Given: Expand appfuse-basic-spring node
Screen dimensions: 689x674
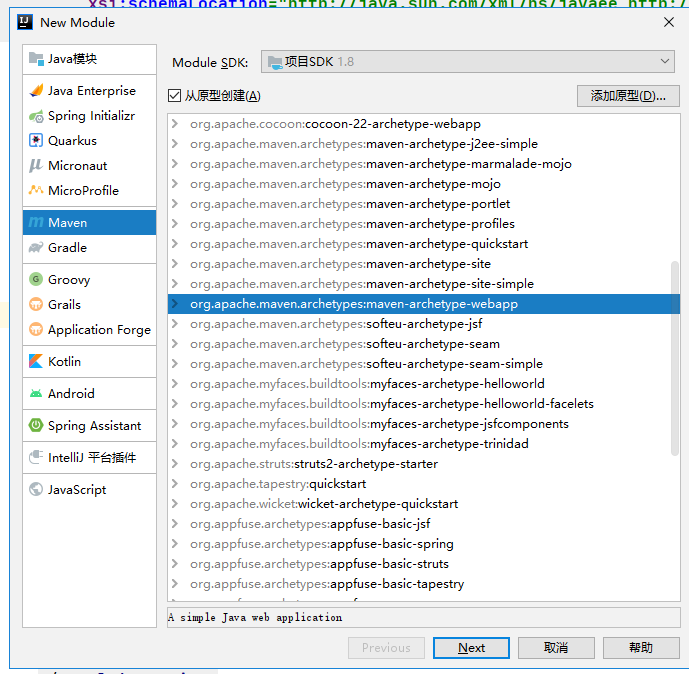Looking at the screenshot, I should coord(175,544).
